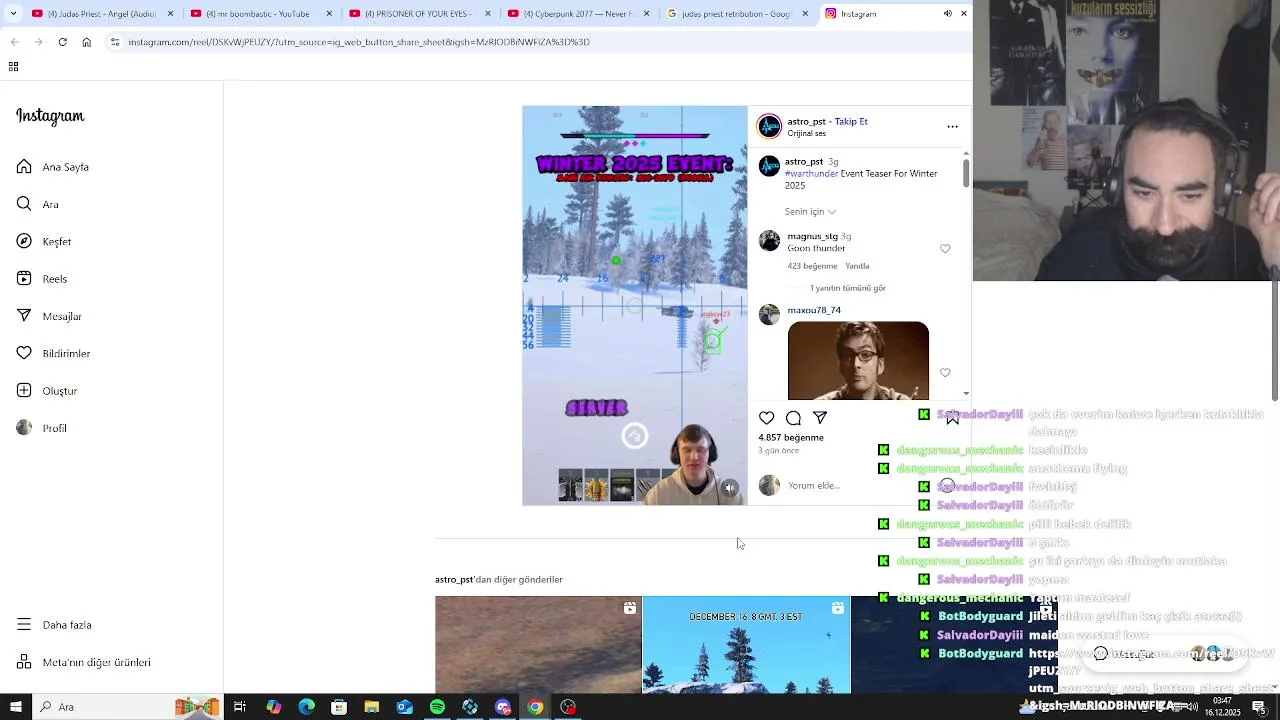The height and width of the screenshot is (720, 1280).
Task: Click Takip Et to follow astro_pst
Action: point(851,121)
